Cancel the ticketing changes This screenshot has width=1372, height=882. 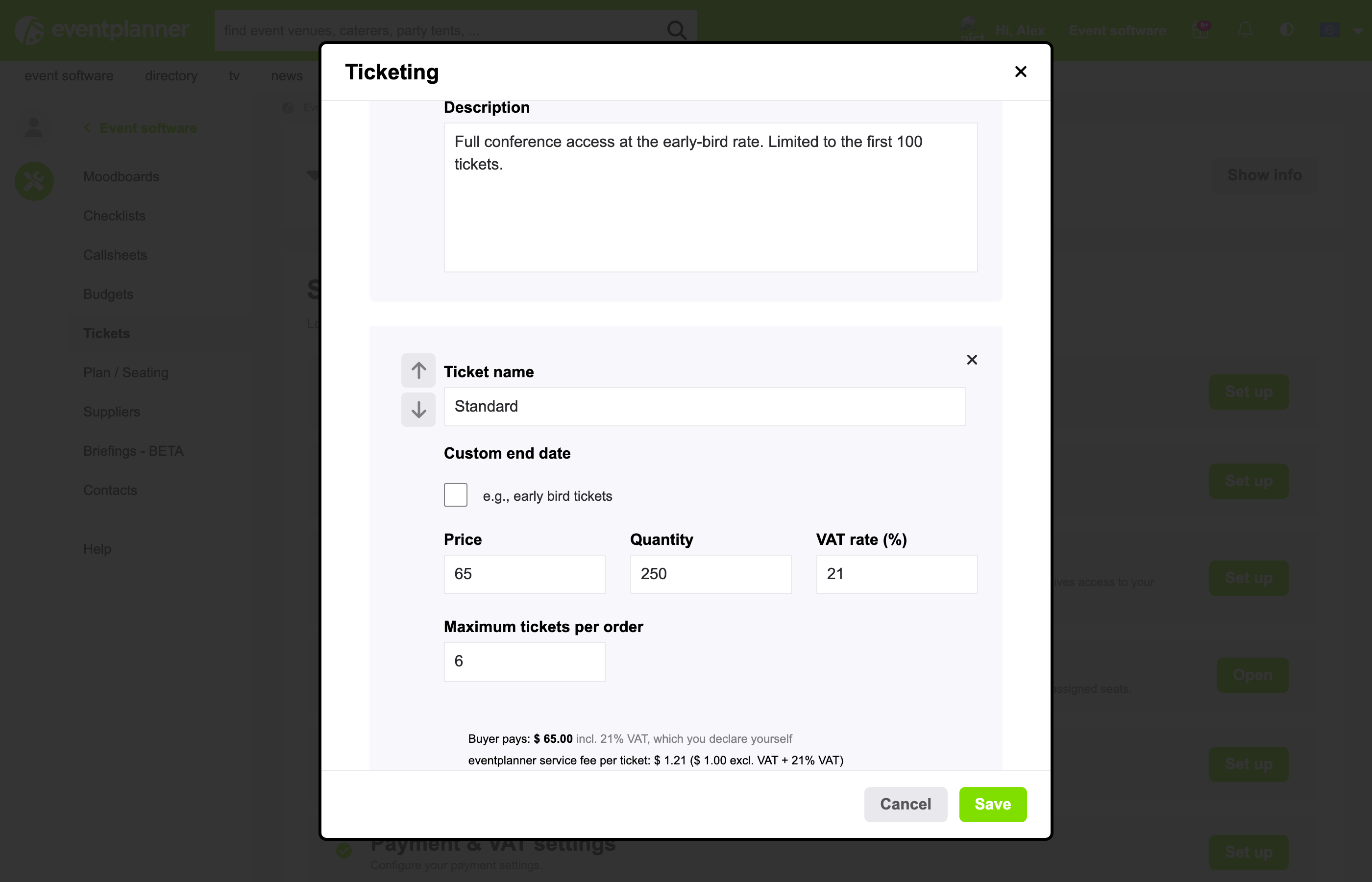[x=906, y=804]
